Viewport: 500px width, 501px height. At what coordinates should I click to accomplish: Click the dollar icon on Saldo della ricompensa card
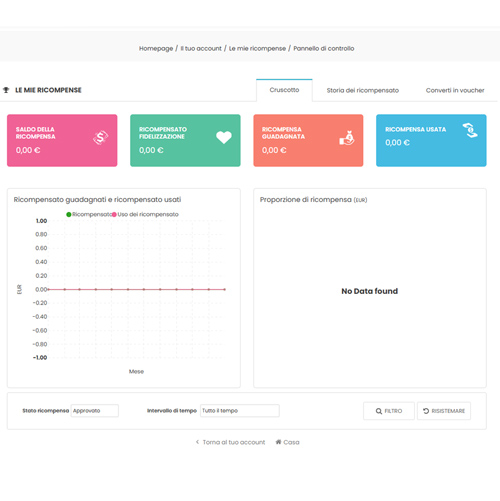pyautogui.click(x=100, y=137)
